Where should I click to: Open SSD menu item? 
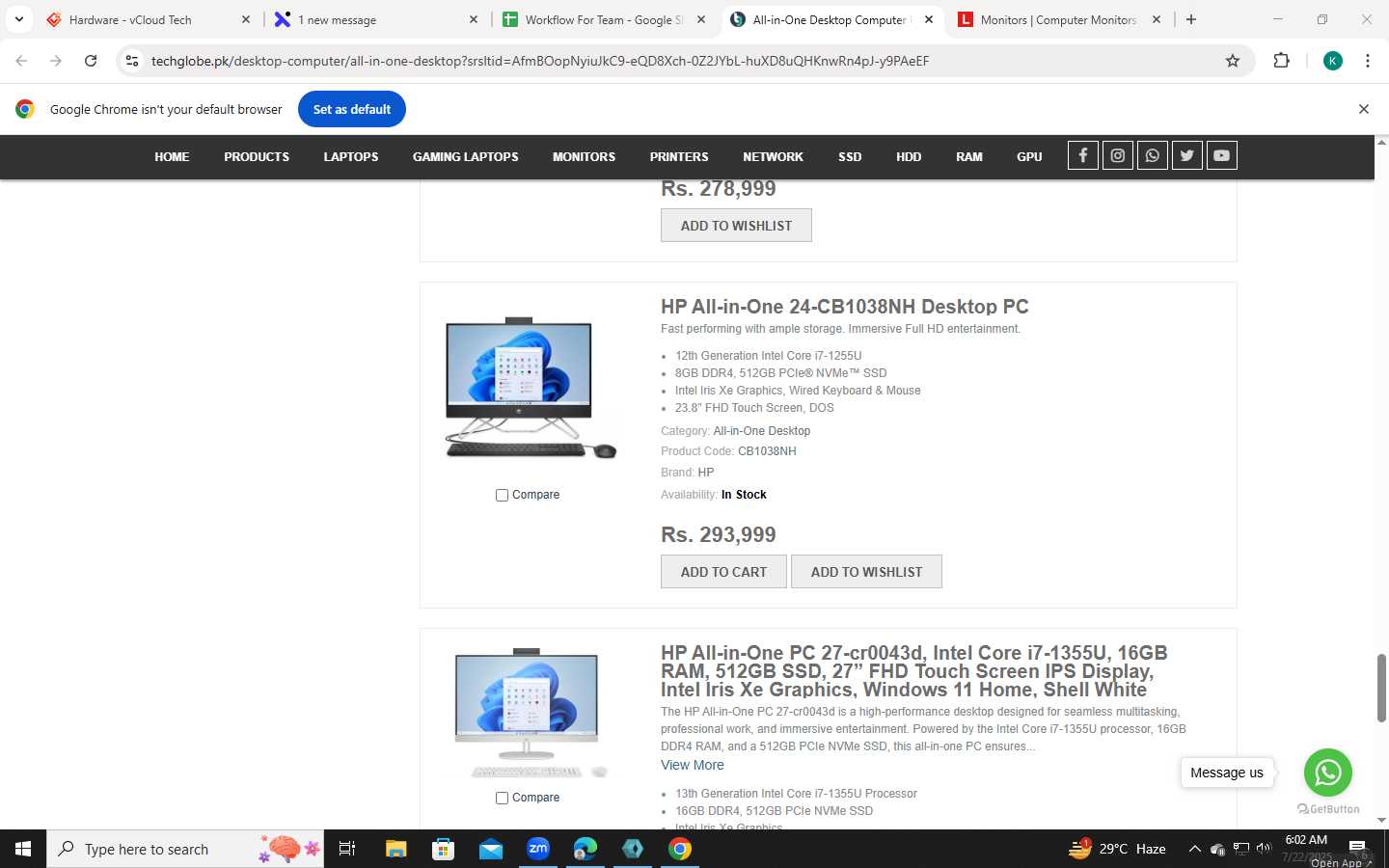pyautogui.click(x=850, y=156)
